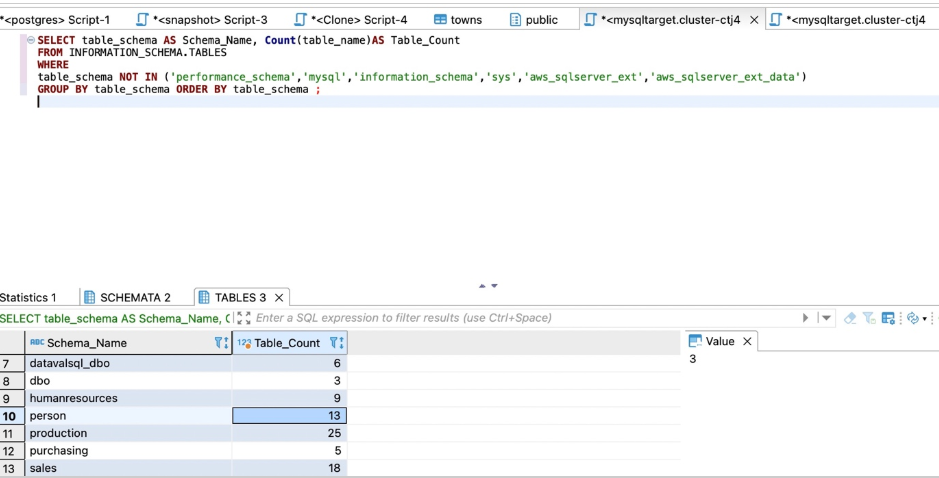Click the GROUP BY line in SQL editor

click(179, 89)
